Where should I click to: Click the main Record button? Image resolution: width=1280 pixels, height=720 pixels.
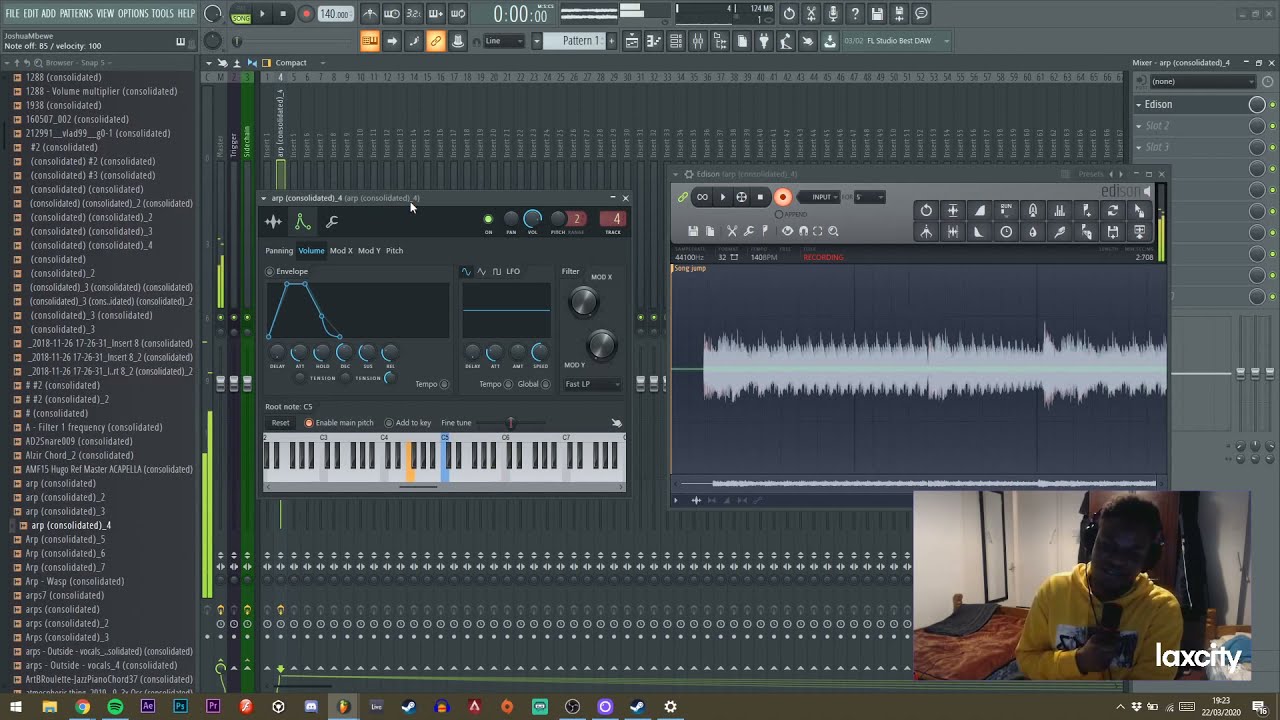click(306, 14)
